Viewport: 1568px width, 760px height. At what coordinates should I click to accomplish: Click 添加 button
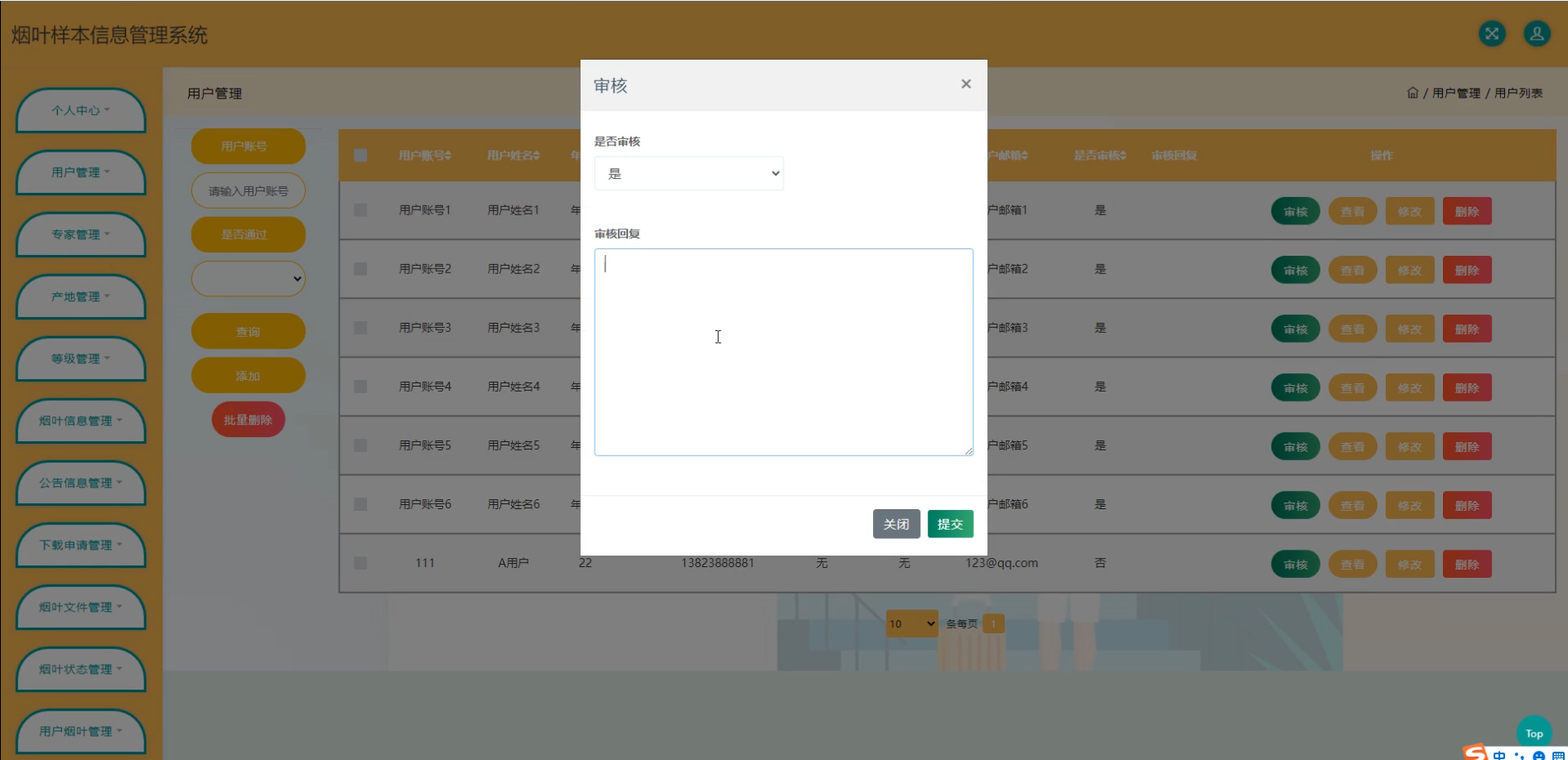(248, 375)
